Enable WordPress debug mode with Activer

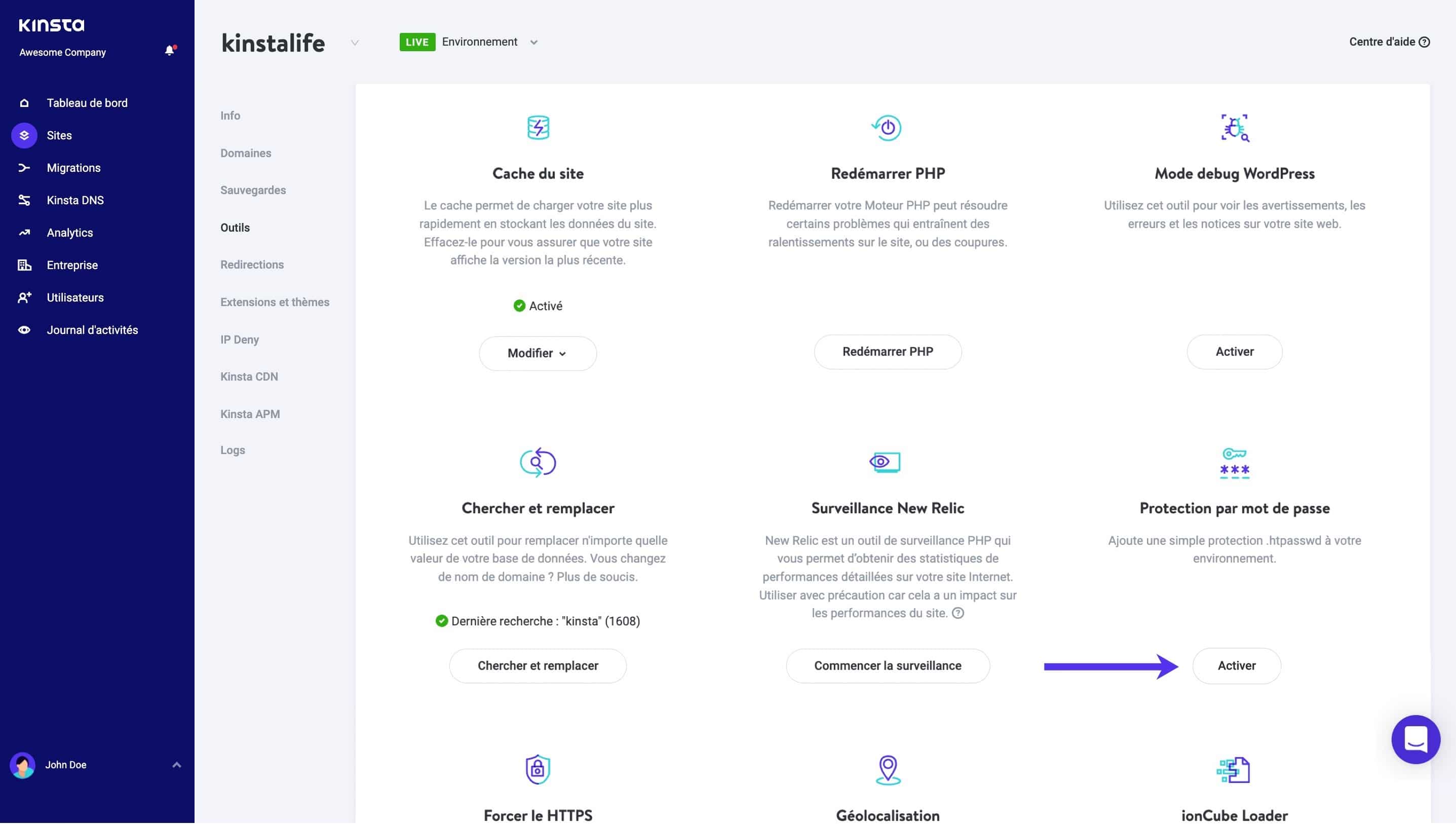click(x=1234, y=352)
